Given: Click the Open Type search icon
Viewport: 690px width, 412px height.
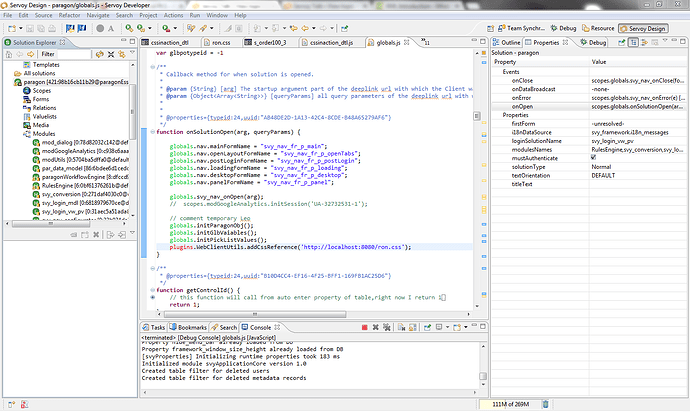Looking at the screenshot, I should 191,28.
